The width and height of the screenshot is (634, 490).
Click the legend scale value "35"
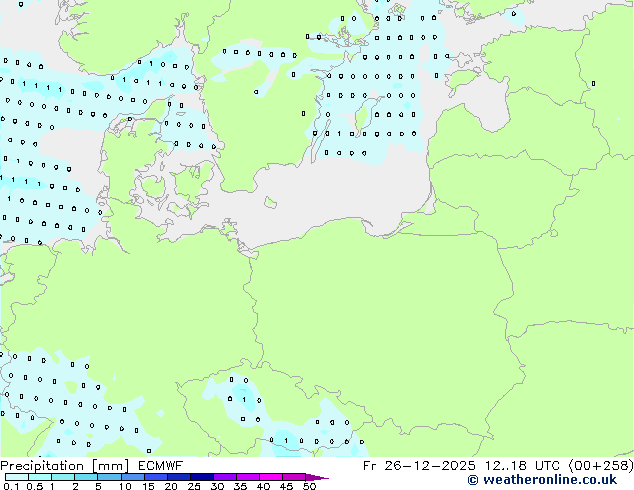tap(240, 486)
